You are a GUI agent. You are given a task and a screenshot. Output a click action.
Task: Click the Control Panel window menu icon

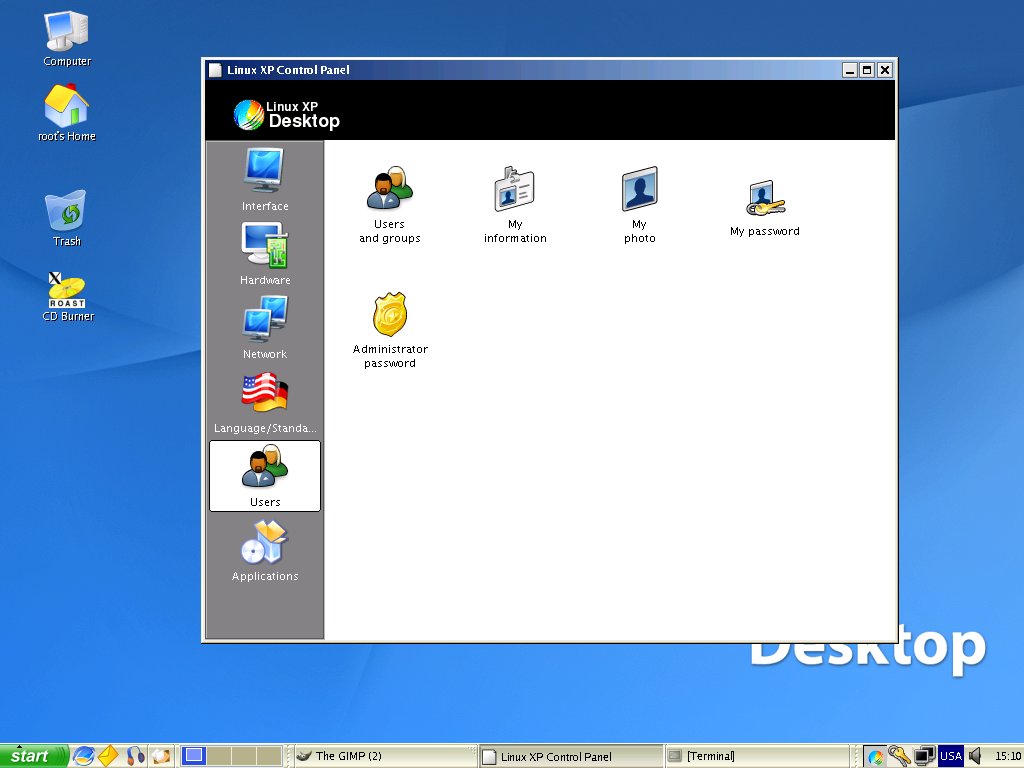[x=215, y=70]
